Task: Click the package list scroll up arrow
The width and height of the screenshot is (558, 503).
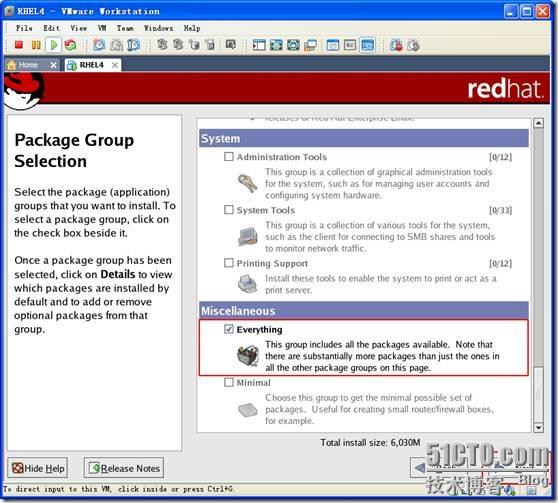Action: click(x=538, y=124)
